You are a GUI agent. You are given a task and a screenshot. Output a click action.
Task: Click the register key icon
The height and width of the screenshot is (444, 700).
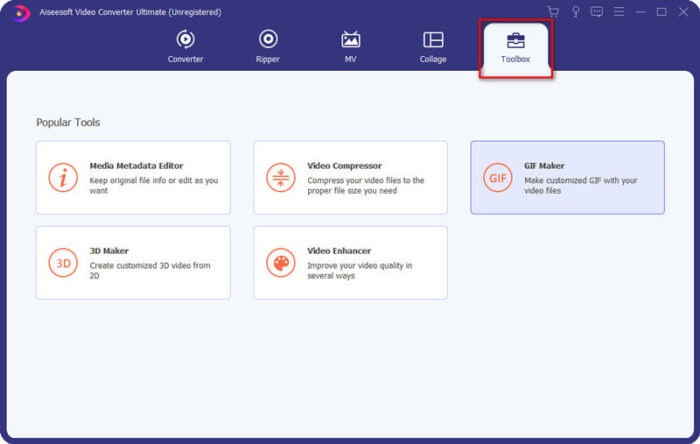pos(575,12)
